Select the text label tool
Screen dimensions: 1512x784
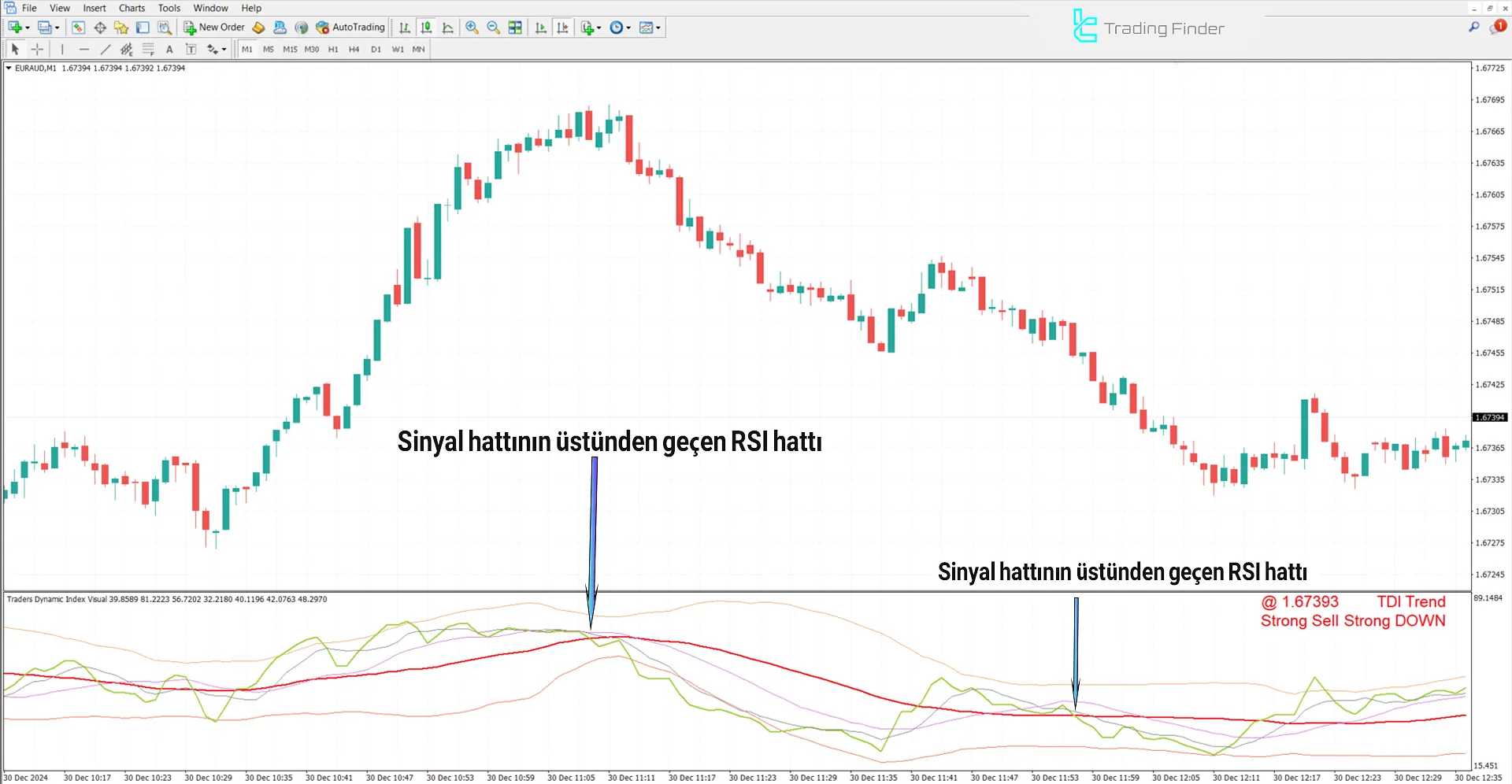191,49
